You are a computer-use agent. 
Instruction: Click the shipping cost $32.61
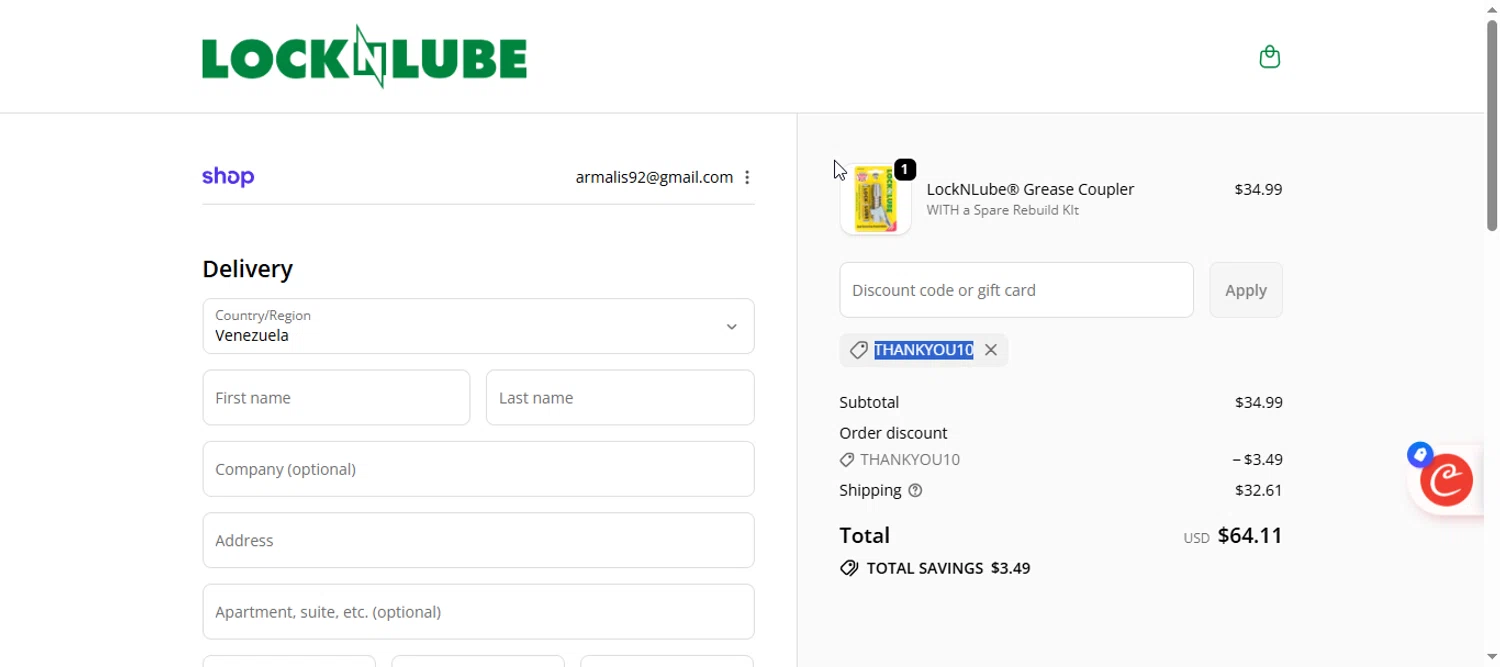click(1258, 490)
